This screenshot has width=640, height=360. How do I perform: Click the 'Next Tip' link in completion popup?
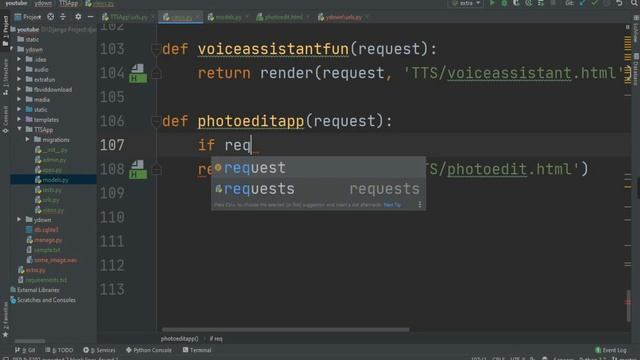point(392,205)
